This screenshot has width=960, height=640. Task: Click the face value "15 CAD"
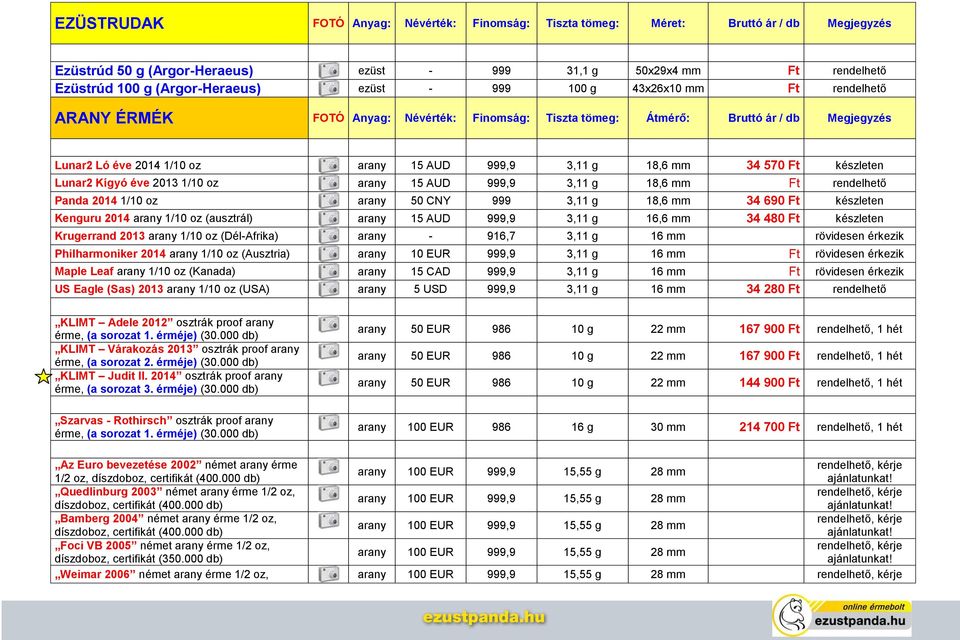(x=430, y=271)
